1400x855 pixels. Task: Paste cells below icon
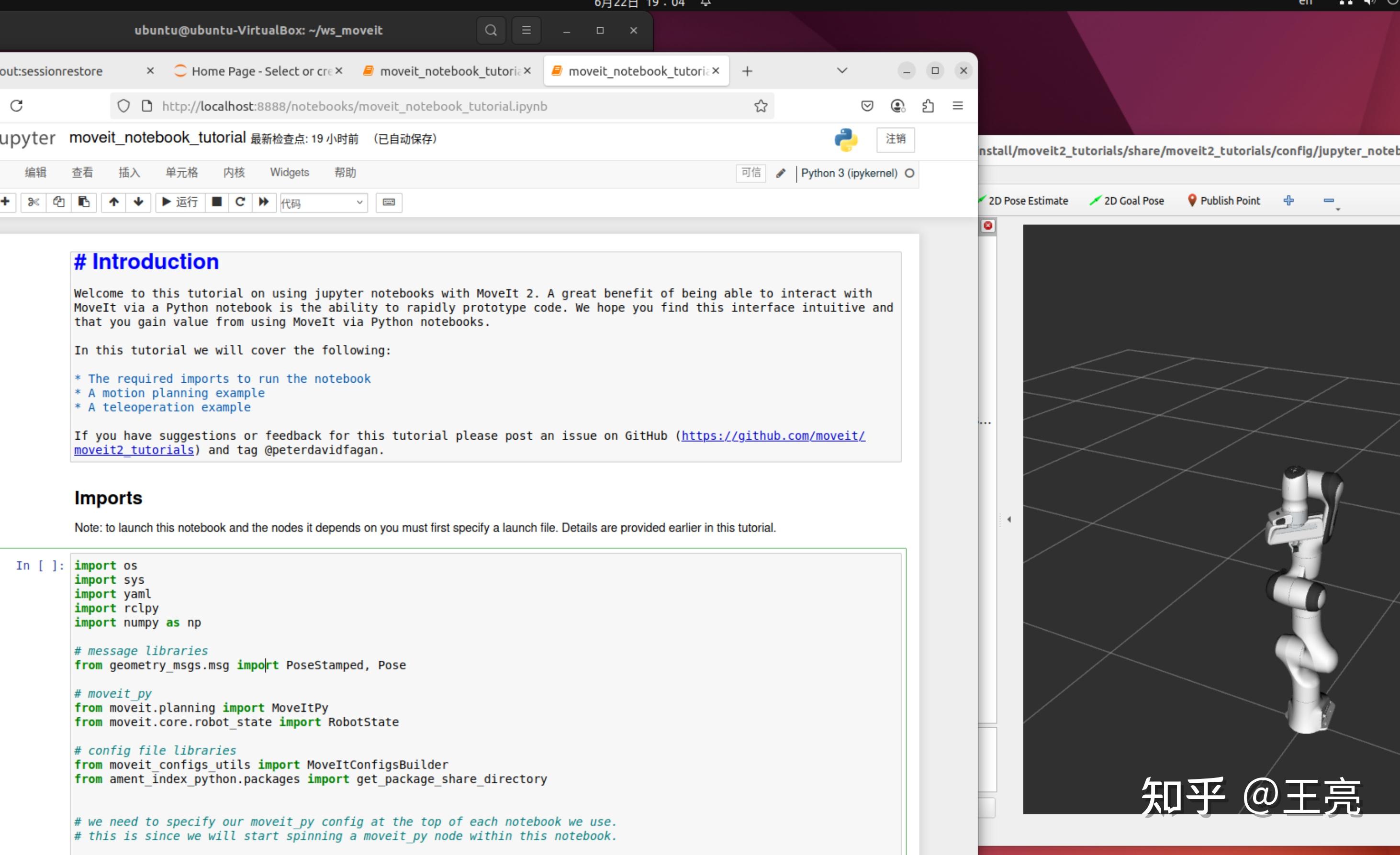[84, 202]
